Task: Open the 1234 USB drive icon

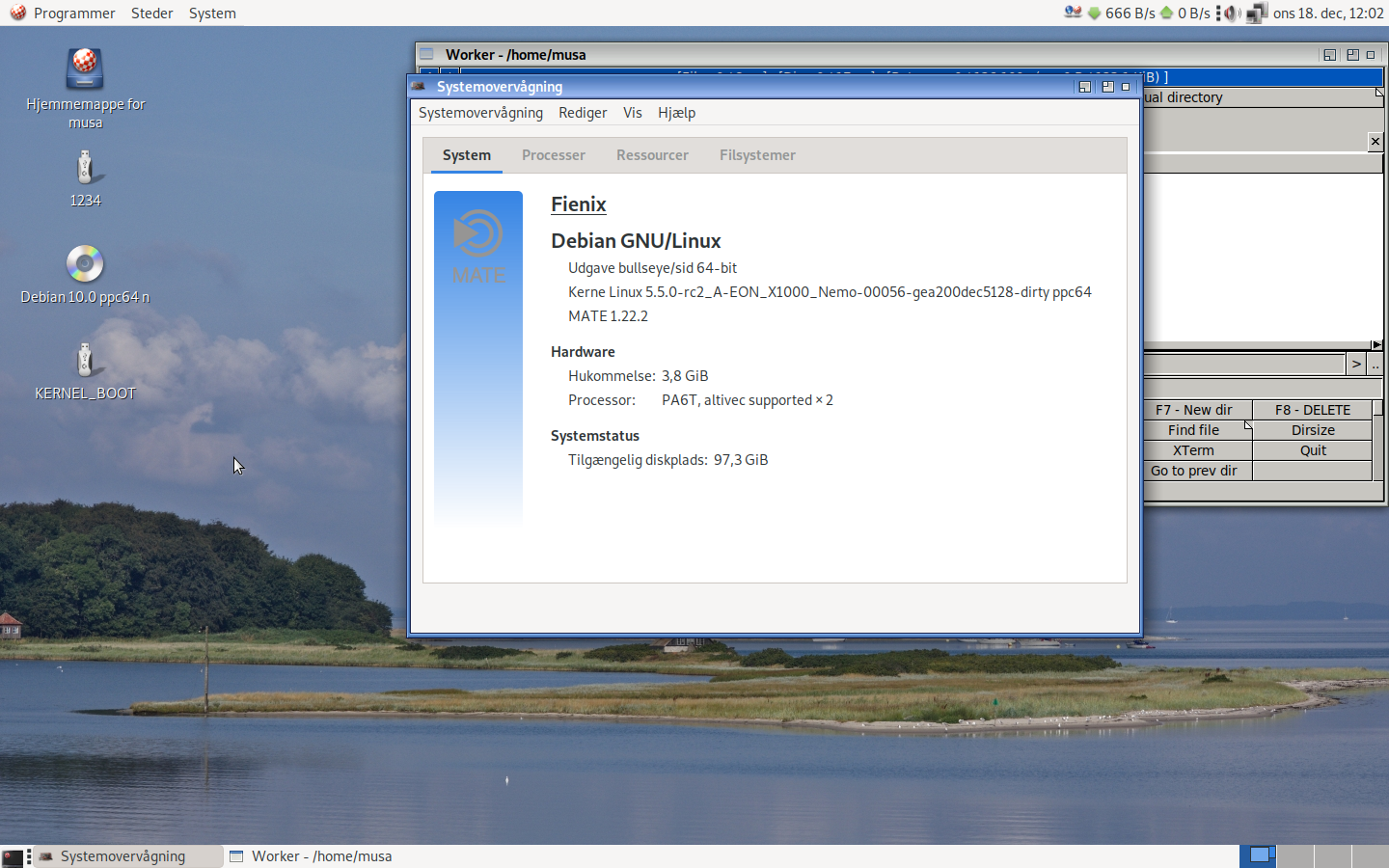Action: tap(85, 169)
